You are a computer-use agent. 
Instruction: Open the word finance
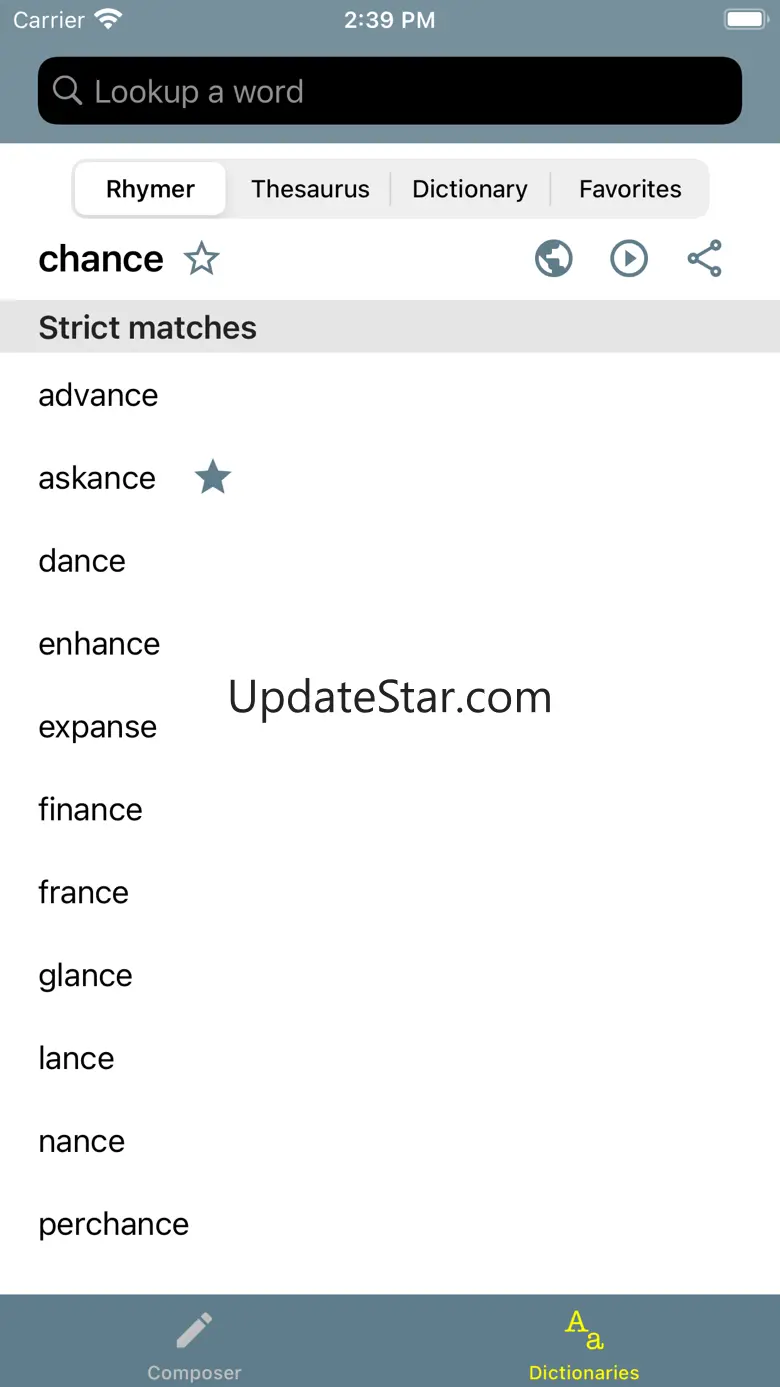(x=90, y=810)
